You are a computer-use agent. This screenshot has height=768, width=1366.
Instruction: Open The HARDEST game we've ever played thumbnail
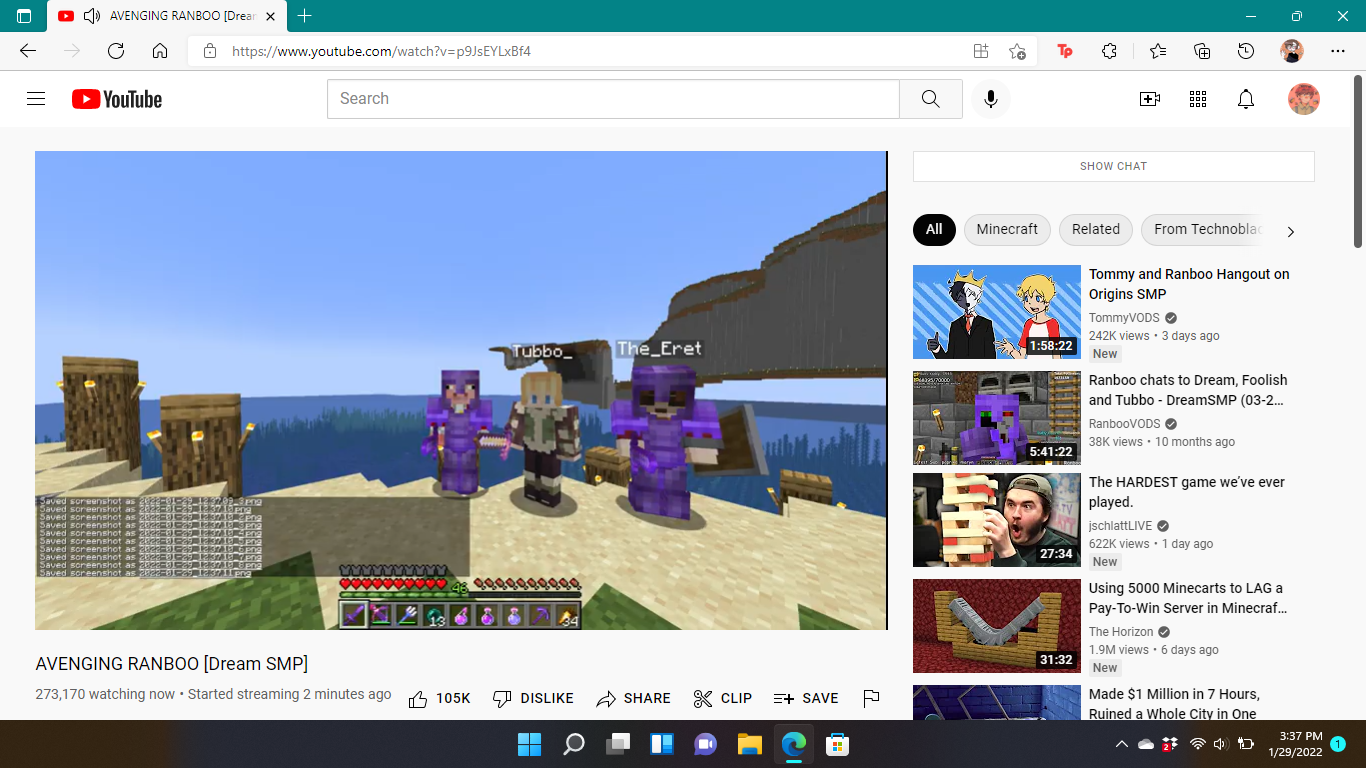point(997,520)
